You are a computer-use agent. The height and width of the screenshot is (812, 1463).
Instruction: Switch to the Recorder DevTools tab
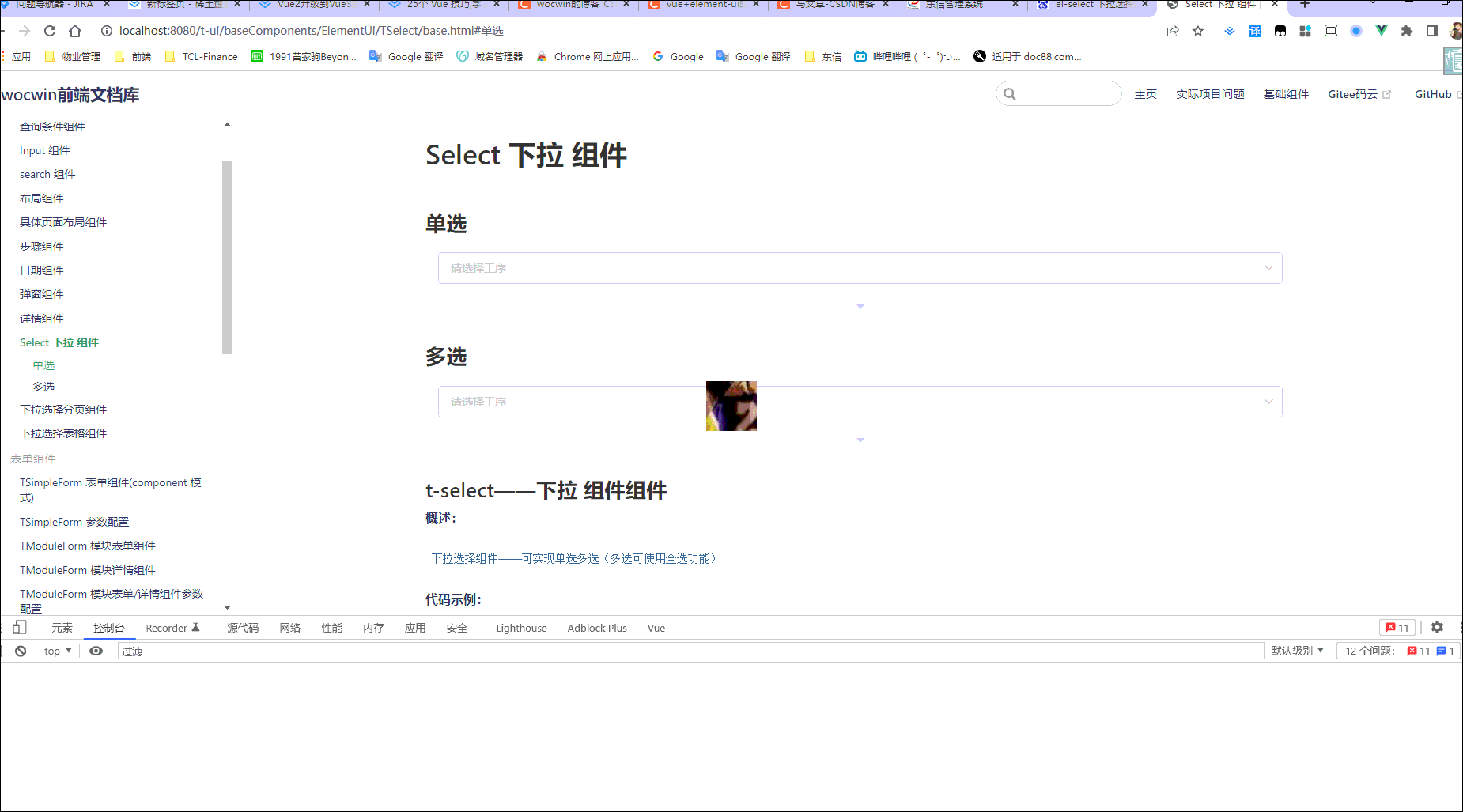(x=172, y=628)
